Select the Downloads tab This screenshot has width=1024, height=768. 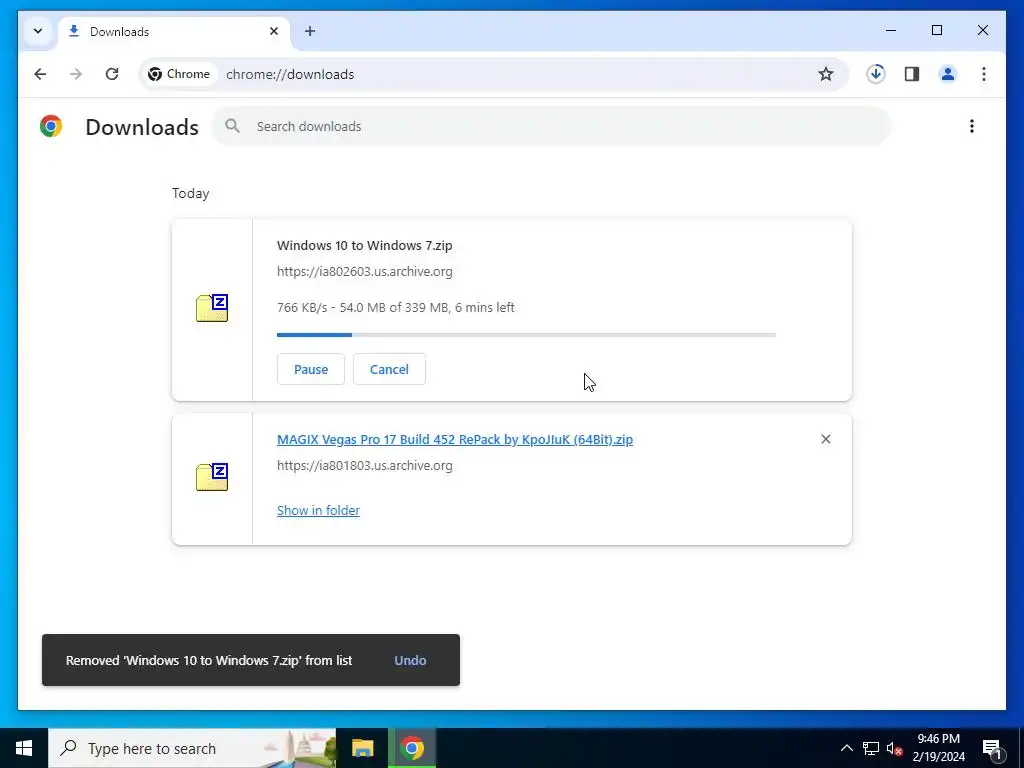point(174,31)
